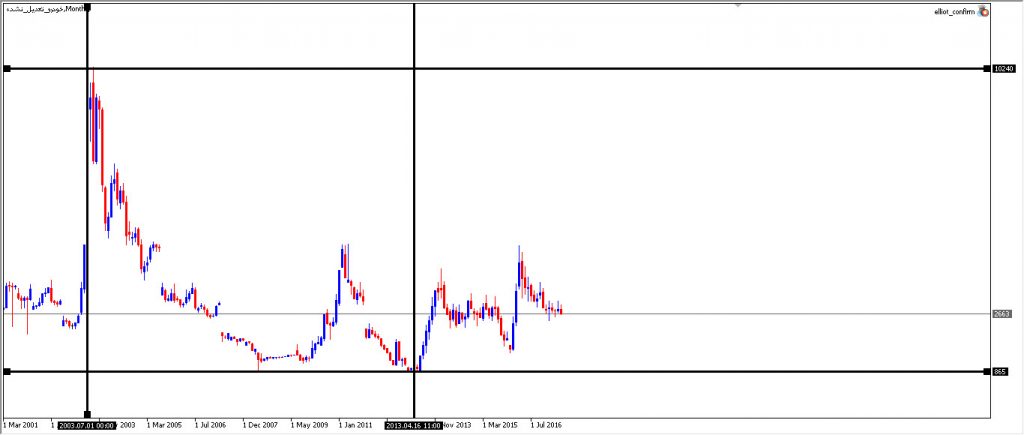The height and width of the screenshot is (435, 1024).
Task: Grab the right handle of the 10240 line
Action: pos(987,69)
